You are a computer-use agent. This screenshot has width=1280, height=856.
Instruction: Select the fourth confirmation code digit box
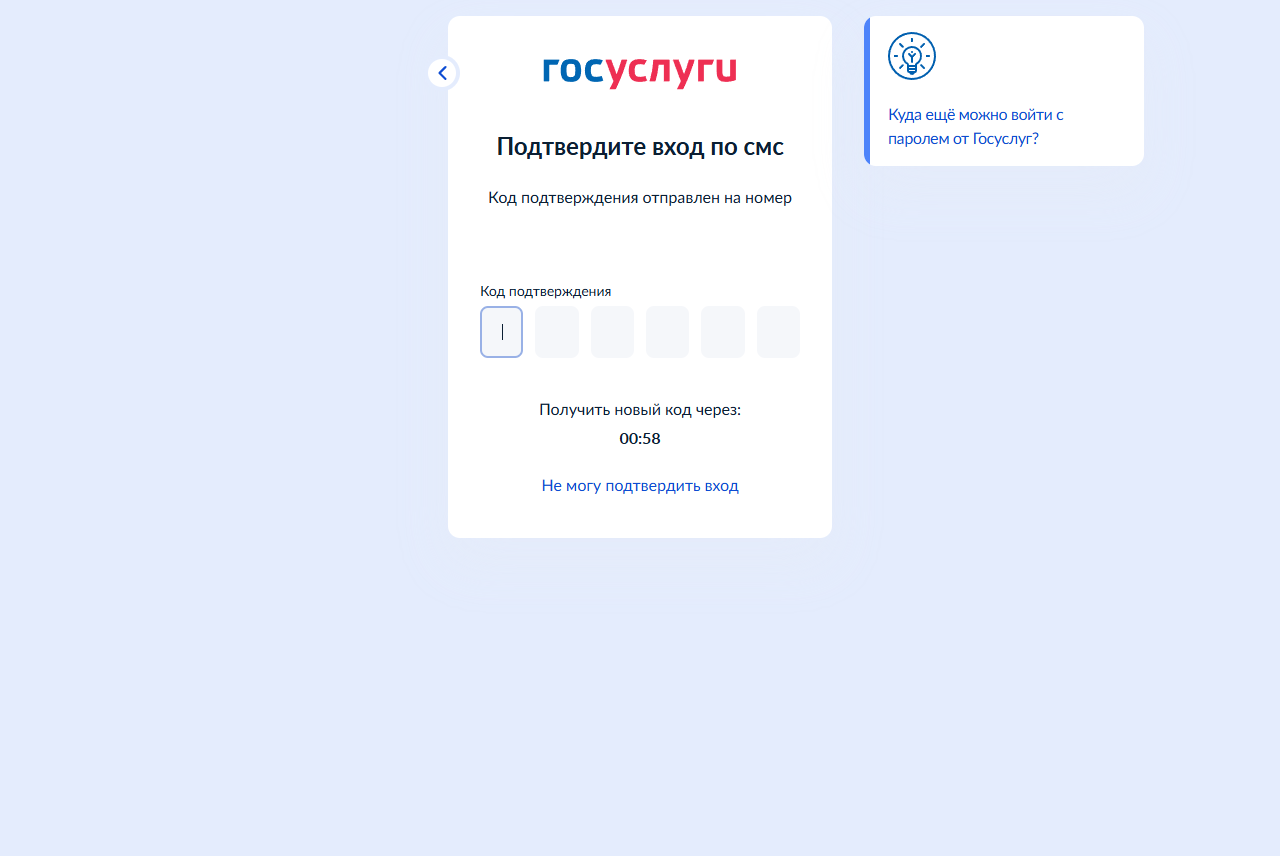(668, 332)
